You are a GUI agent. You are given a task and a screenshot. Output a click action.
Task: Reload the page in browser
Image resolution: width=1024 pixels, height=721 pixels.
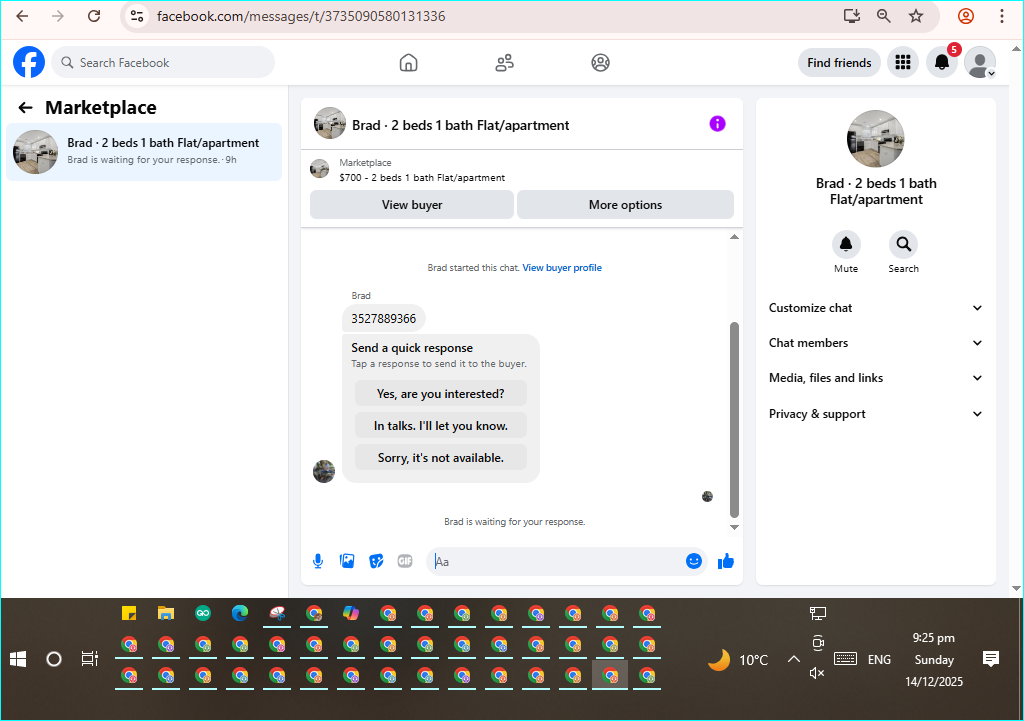coord(94,16)
